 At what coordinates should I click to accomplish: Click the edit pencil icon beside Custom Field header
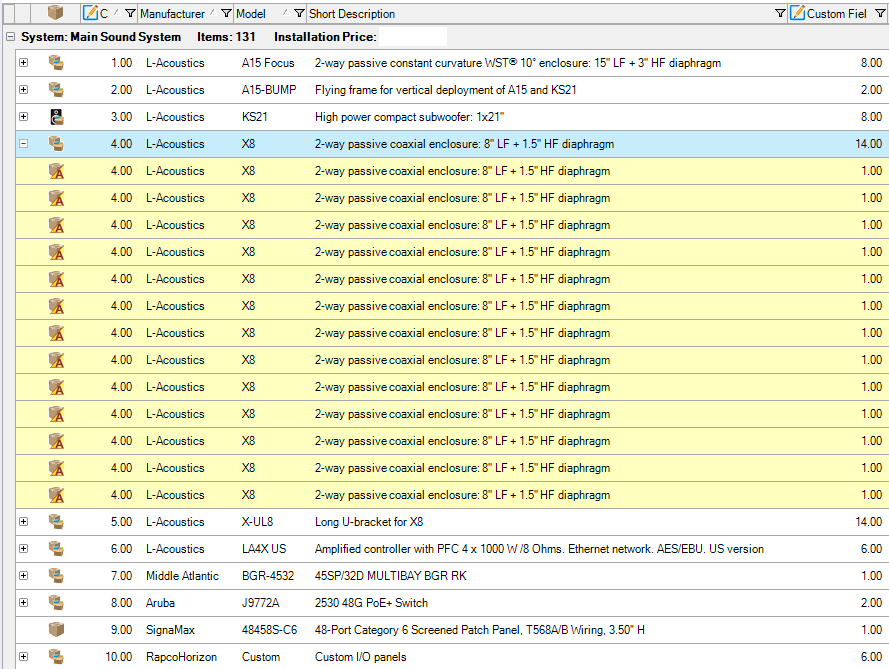coord(797,13)
